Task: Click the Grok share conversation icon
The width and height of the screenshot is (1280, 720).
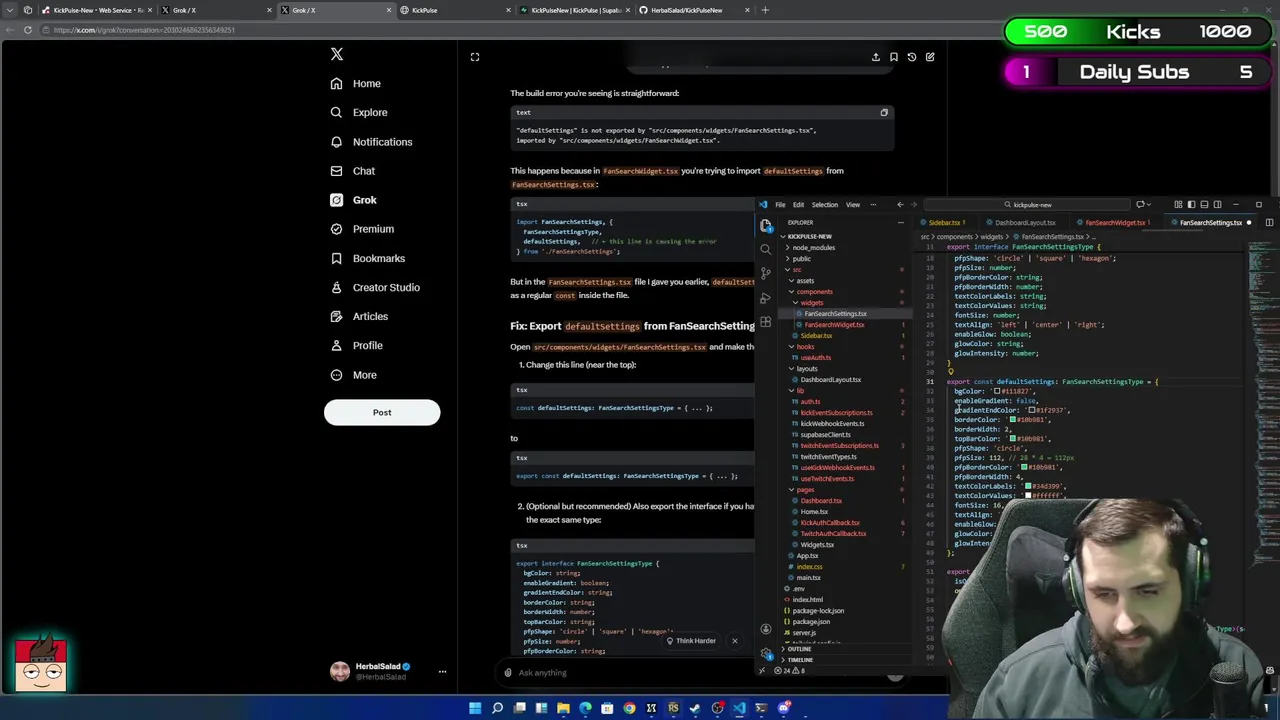Action: click(x=876, y=57)
